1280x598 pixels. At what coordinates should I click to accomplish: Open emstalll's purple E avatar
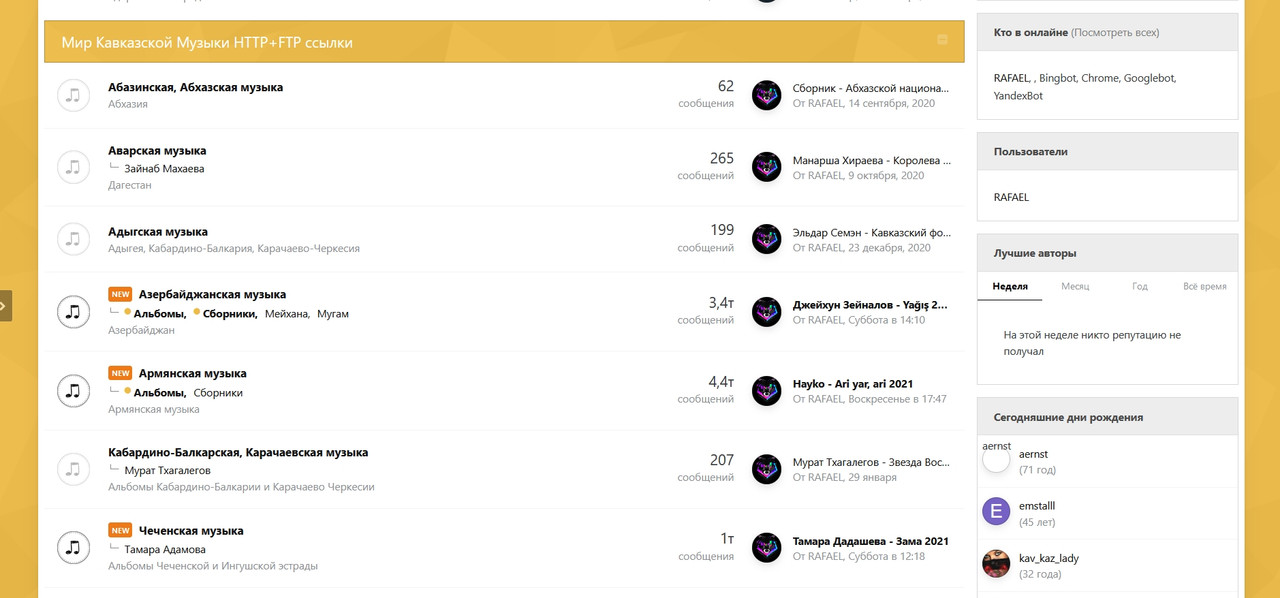click(x=996, y=512)
